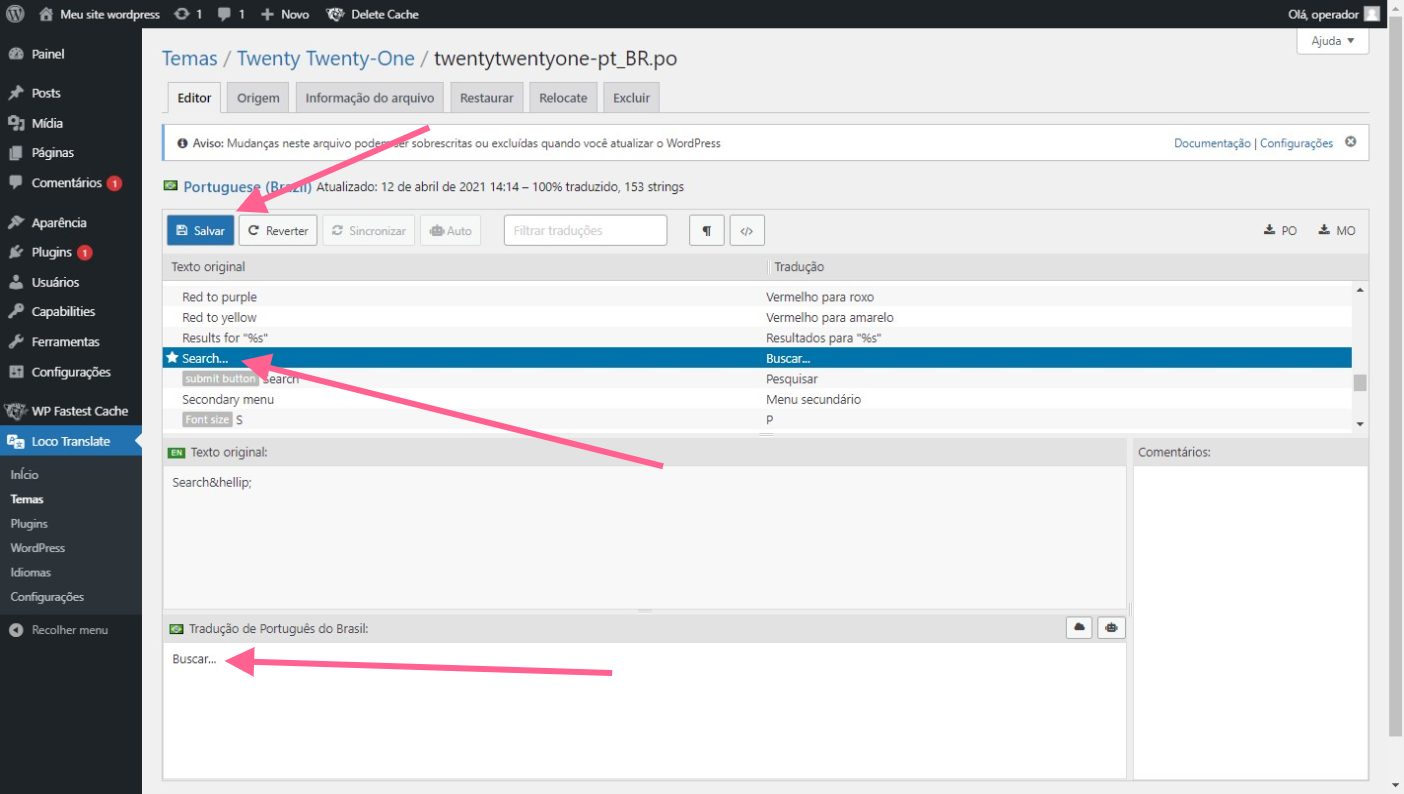This screenshot has height=794, width=1404.
Task: Open Páginas menu item
Action: (x=71, y=153)
